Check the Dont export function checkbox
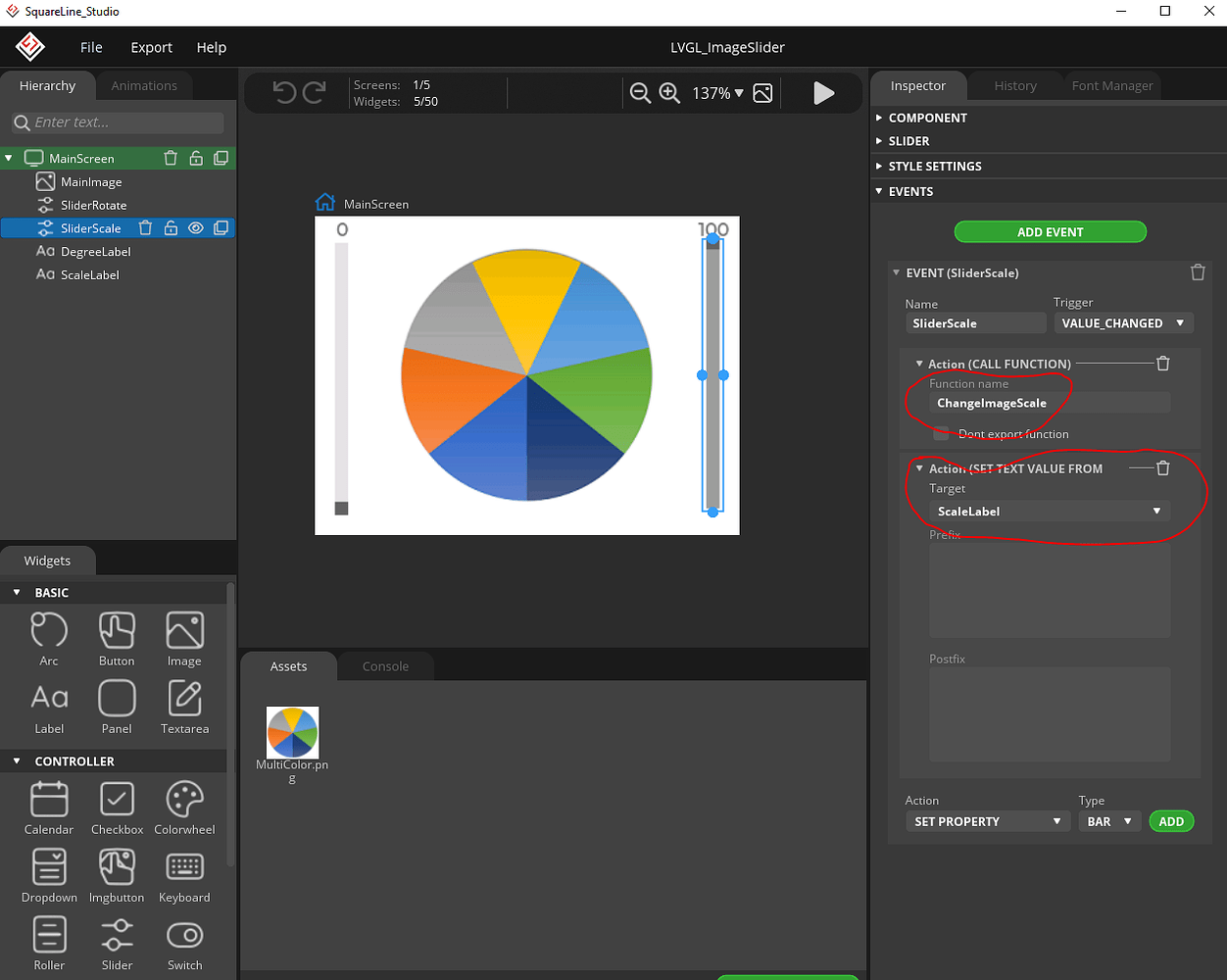The height and width of the screenshot is (980, 1227). point(941,433)
